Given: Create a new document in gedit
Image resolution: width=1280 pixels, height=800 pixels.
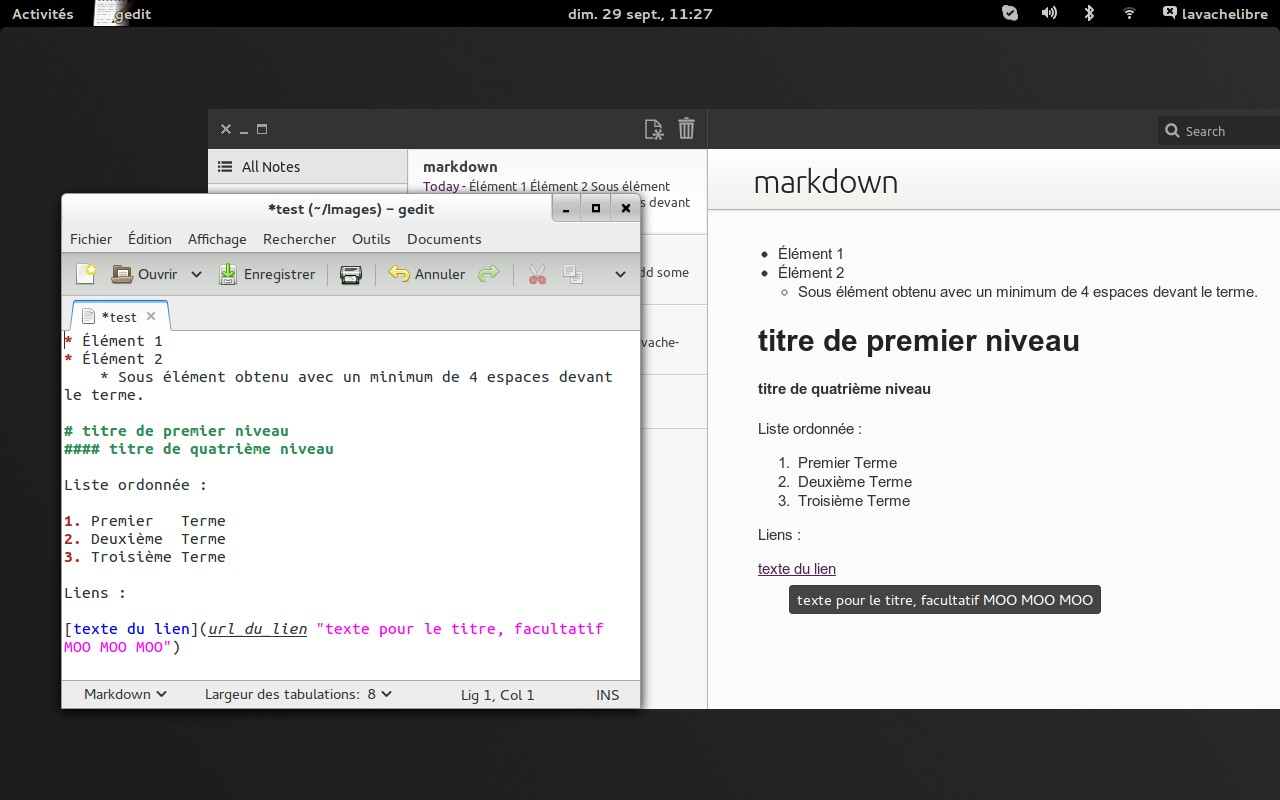Looking at the screenshot, I should click(x=86, y=273).
